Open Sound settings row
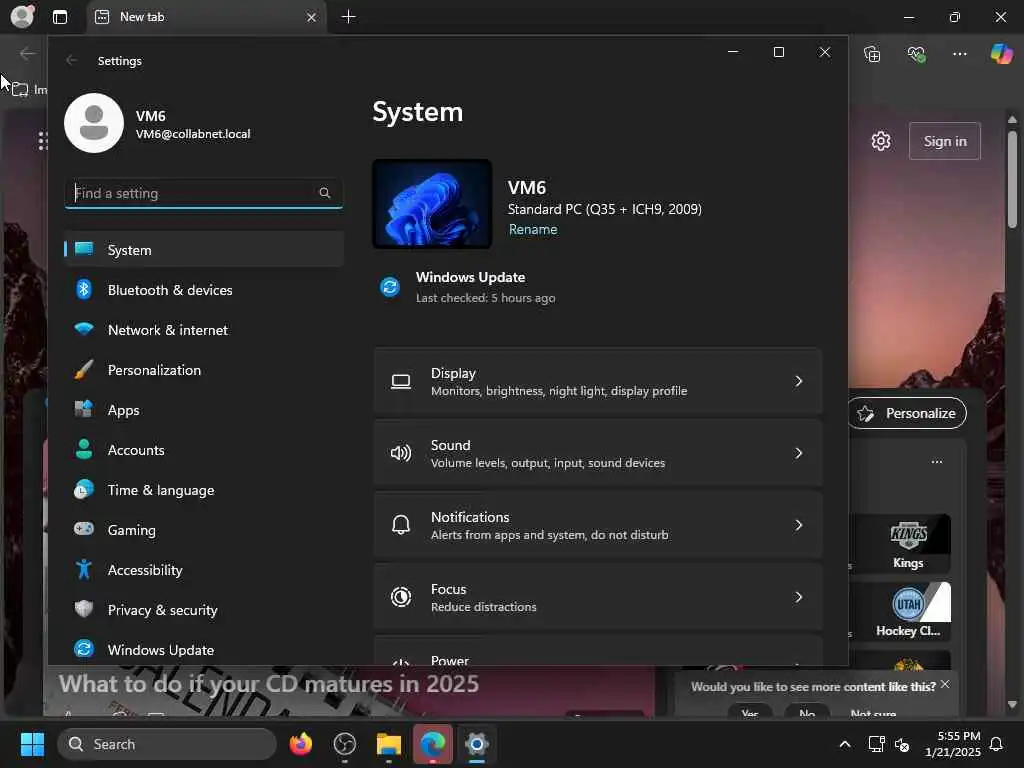This screenshot has width=1024, height=768. 598,453
